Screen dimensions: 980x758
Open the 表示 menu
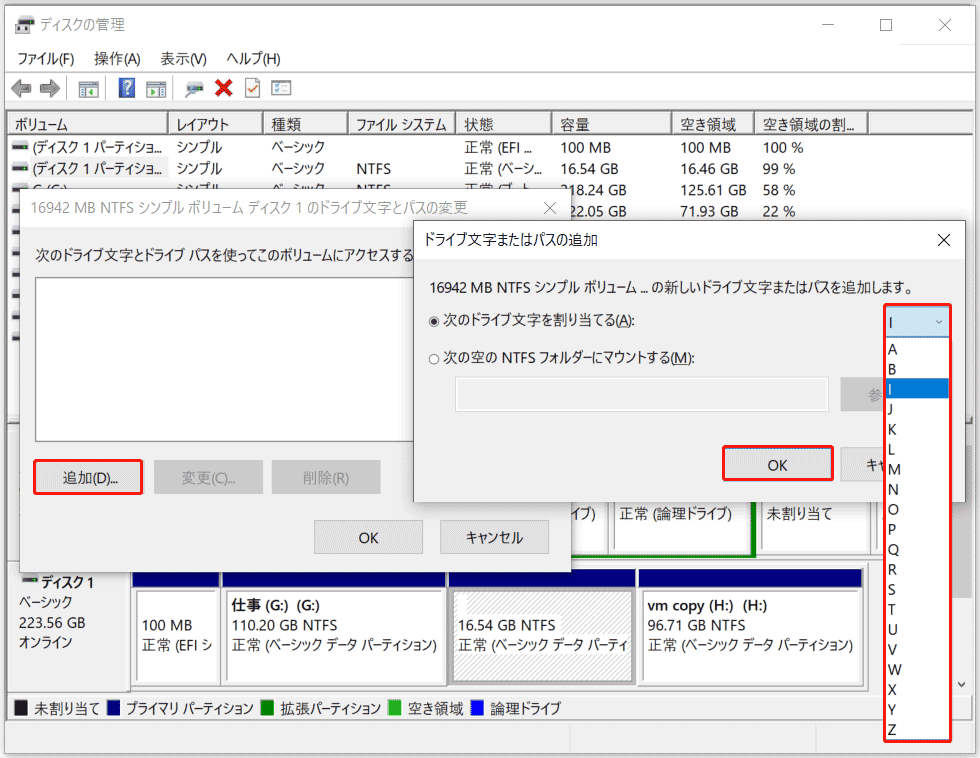pyautogui.click(x=181, y=59)
